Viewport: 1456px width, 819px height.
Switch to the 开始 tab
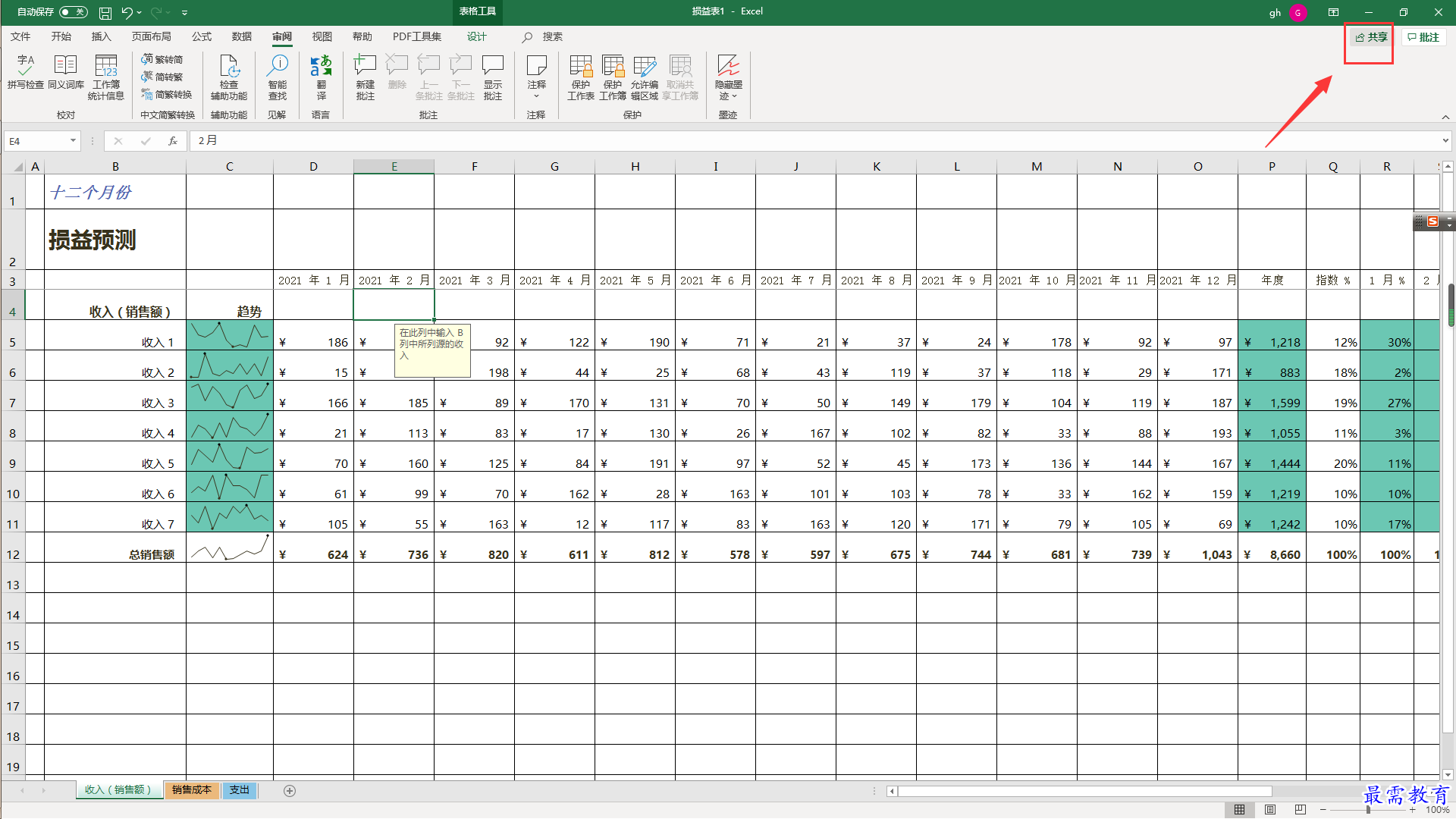tap(61, 36)
